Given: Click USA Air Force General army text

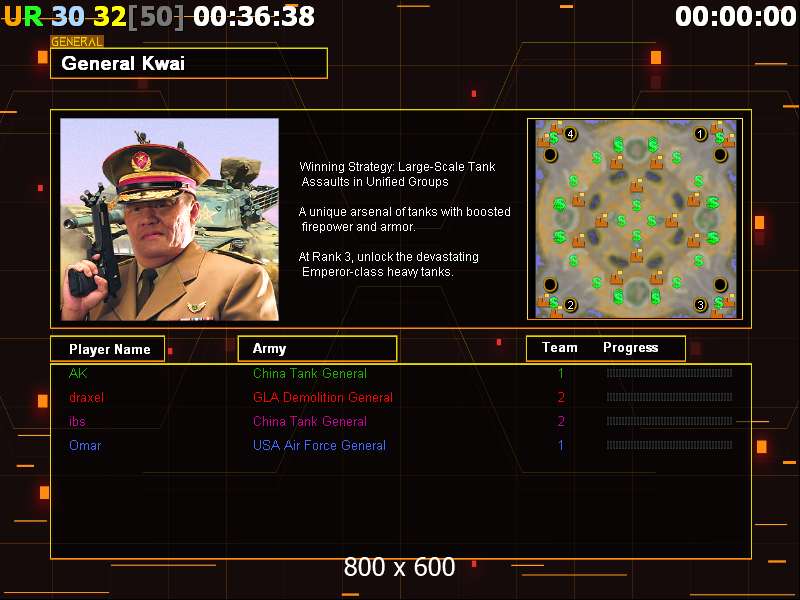Looking at the screenshot, I should [319, 445].
